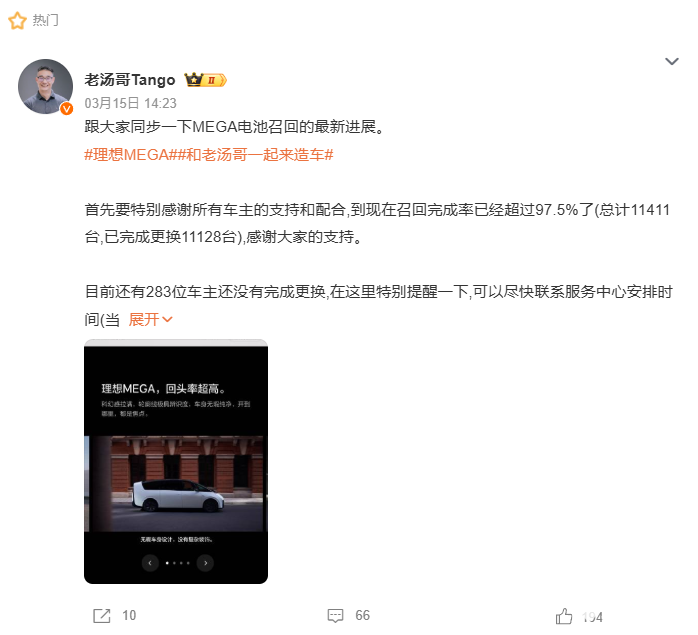Click the carousel page dots indicator

(178, 563)
